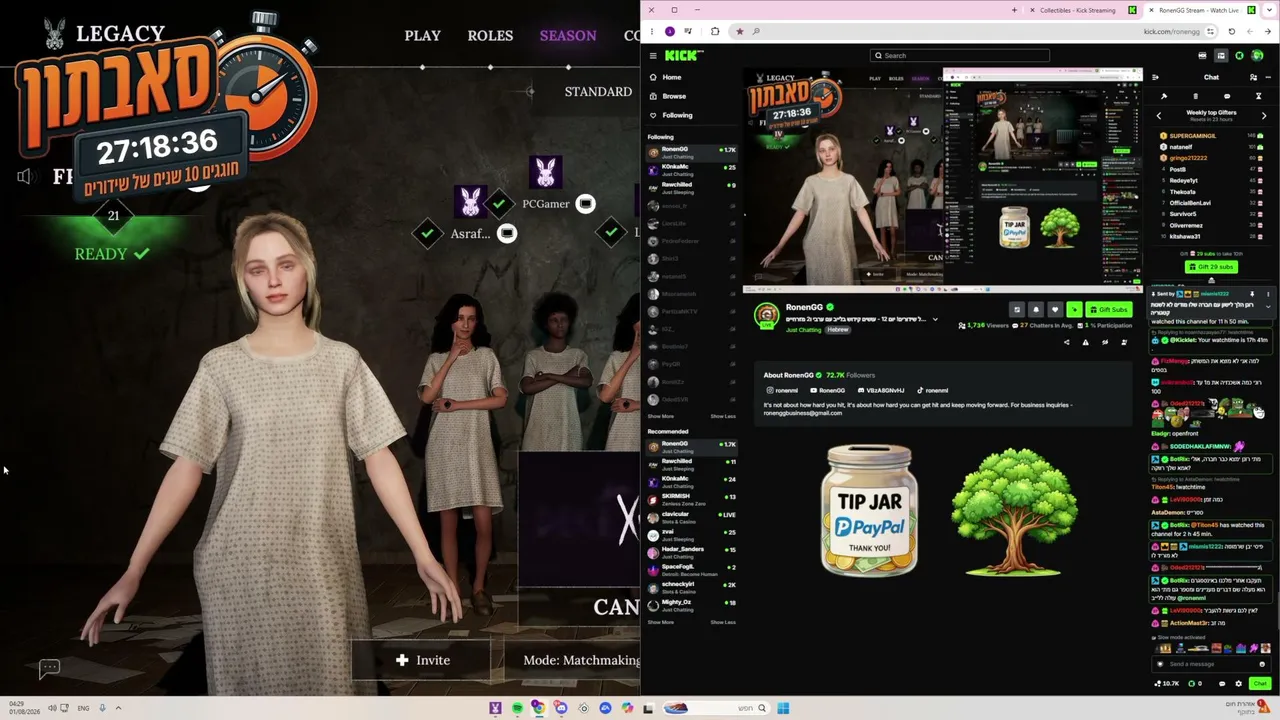
Task: Unpin the pinned chat message
Action: [x=1252, y=294]
